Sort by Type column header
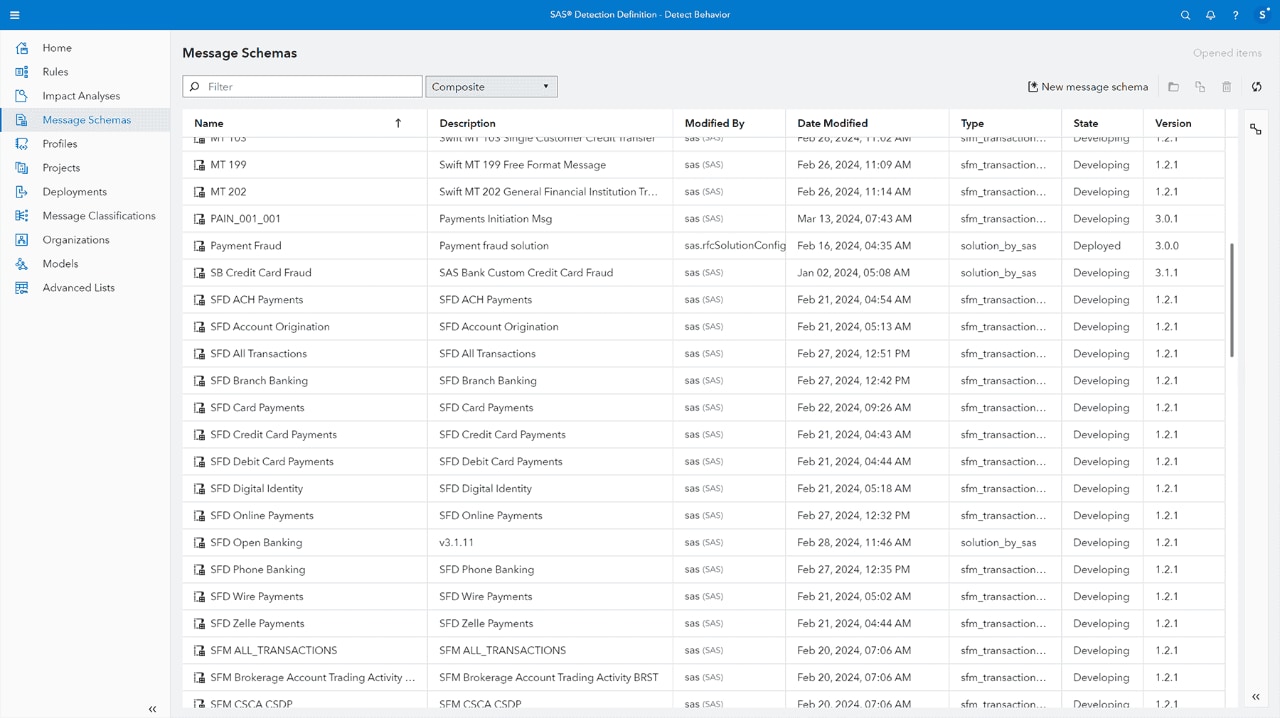Image resolution: width=1280 pixels, height=718 pixels. (x=972, y=123)
